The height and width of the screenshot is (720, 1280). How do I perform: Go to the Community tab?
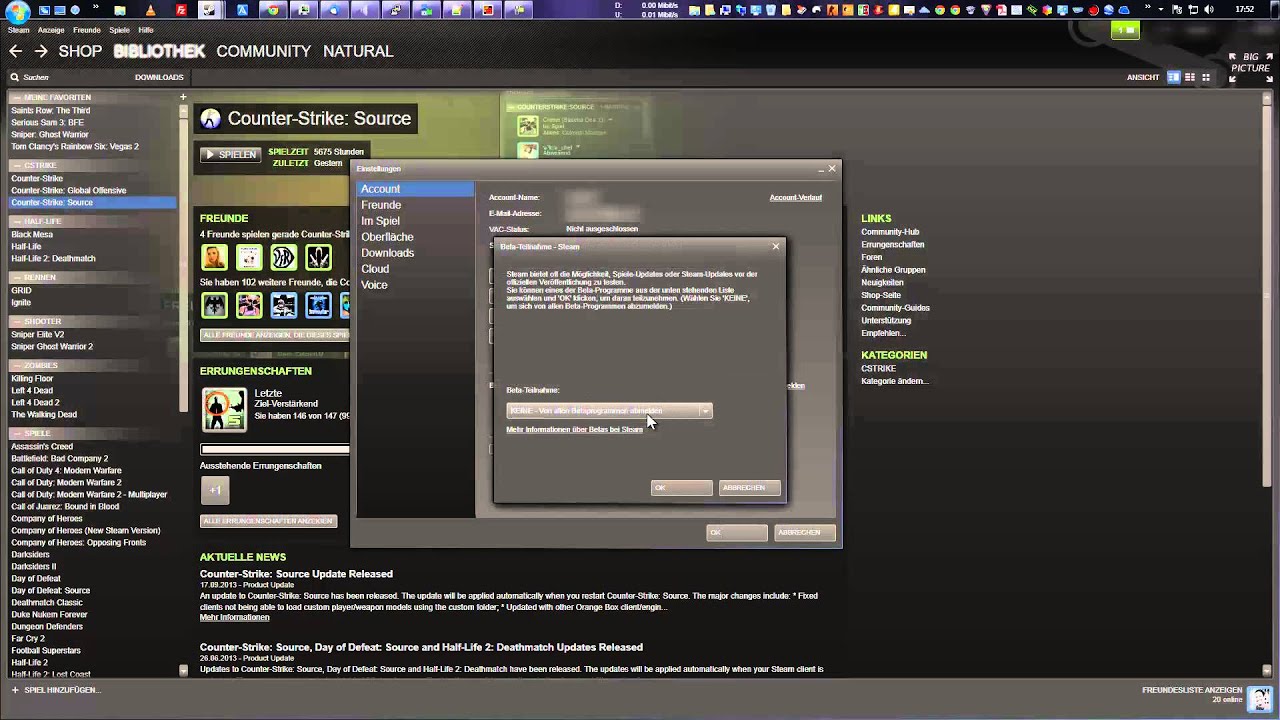click(263, 51)
